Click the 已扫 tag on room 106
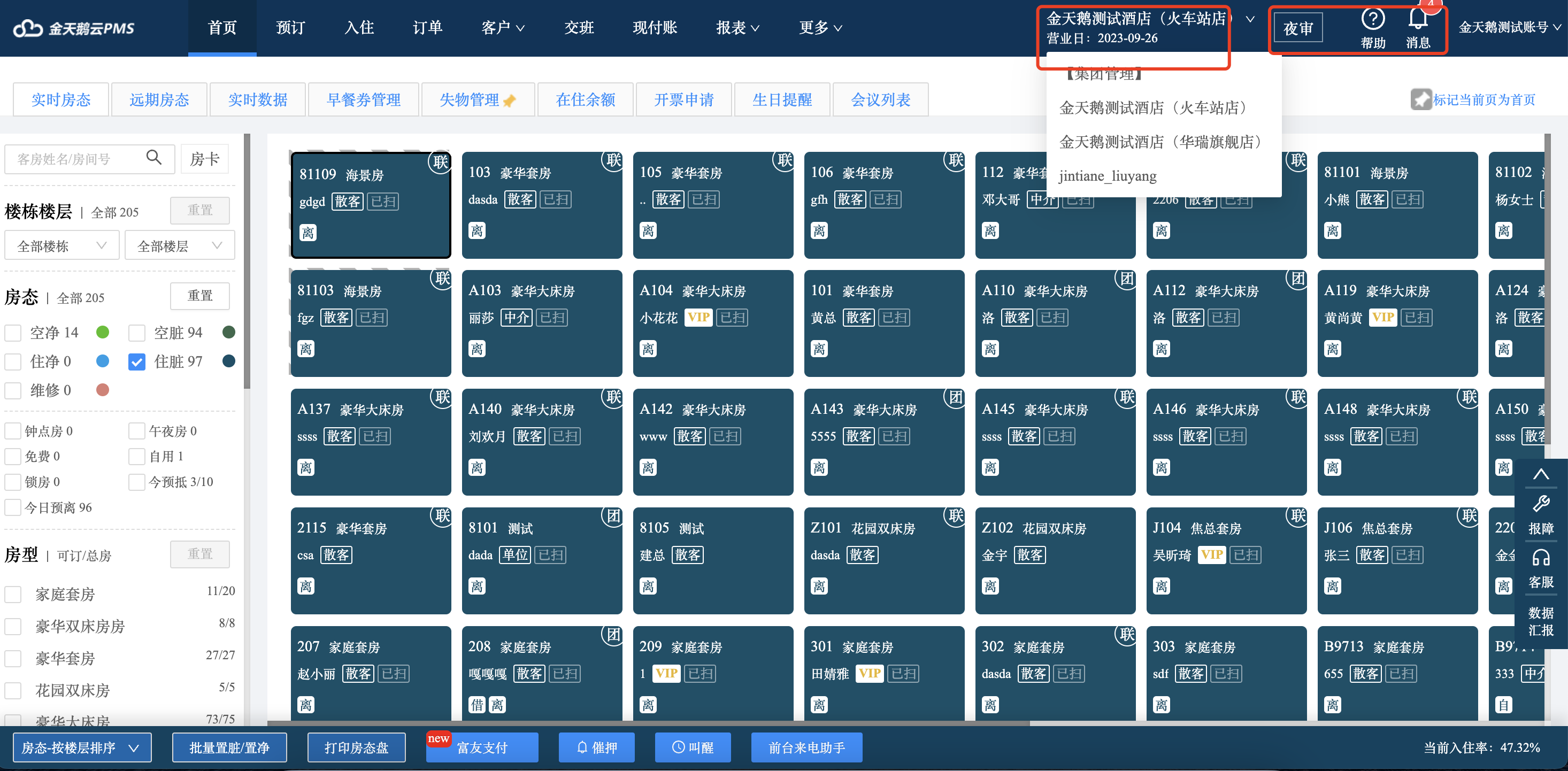 click(886, 199)
